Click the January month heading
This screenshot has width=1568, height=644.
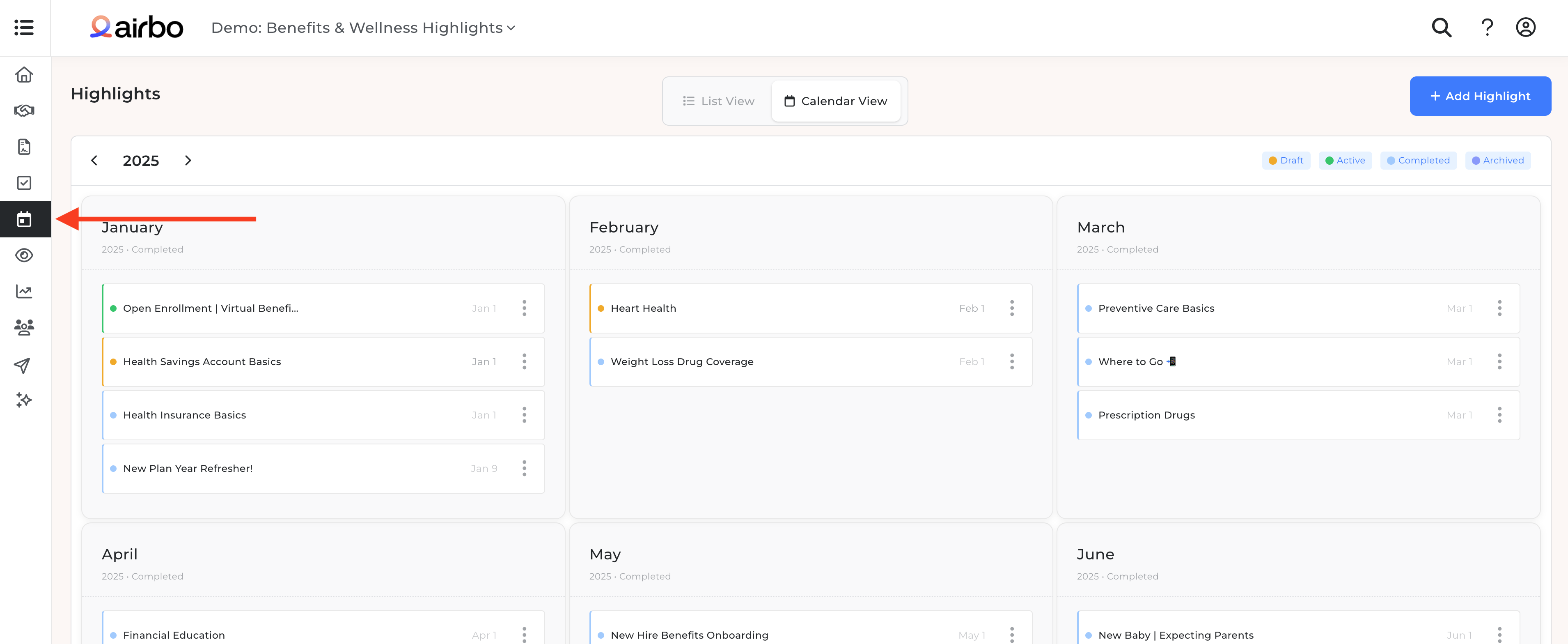coord(132,228)
